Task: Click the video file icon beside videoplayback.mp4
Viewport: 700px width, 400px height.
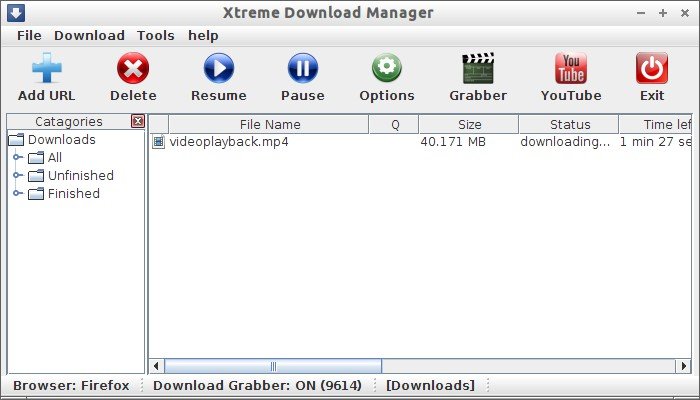Action: pyautogui.click(x=158, y=142)
